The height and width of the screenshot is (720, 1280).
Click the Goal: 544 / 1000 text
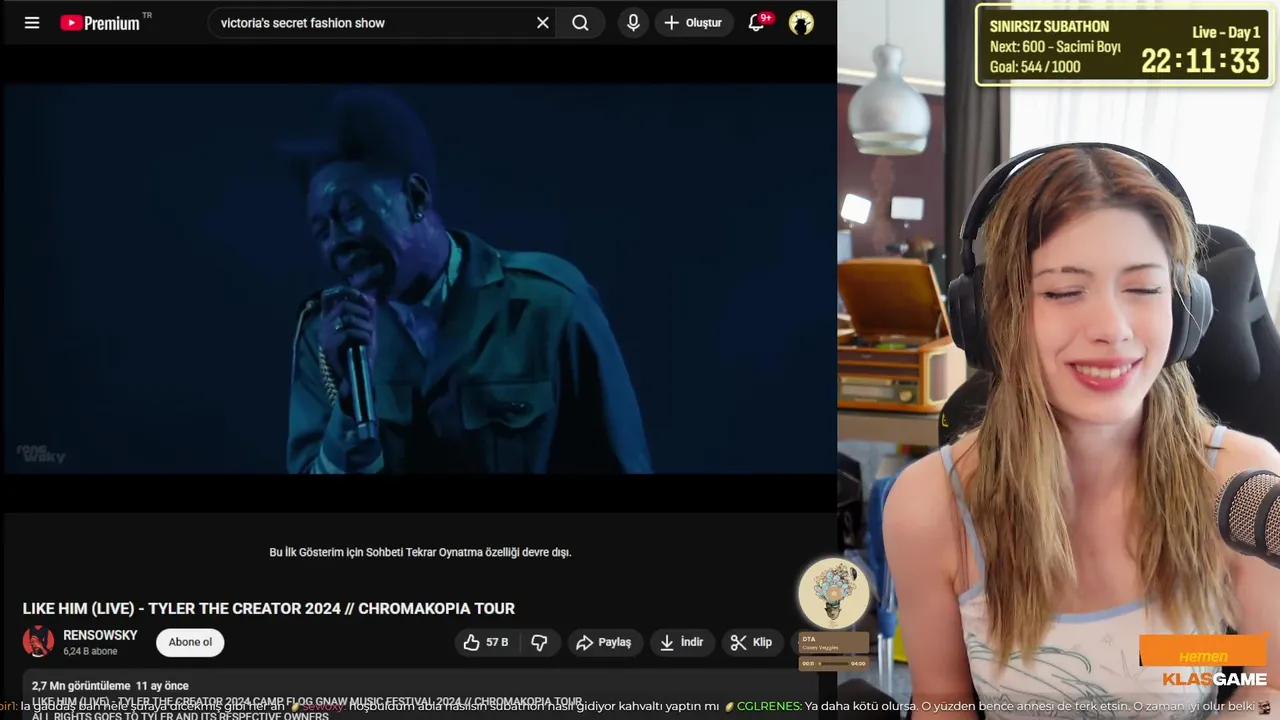point(1035,67)
